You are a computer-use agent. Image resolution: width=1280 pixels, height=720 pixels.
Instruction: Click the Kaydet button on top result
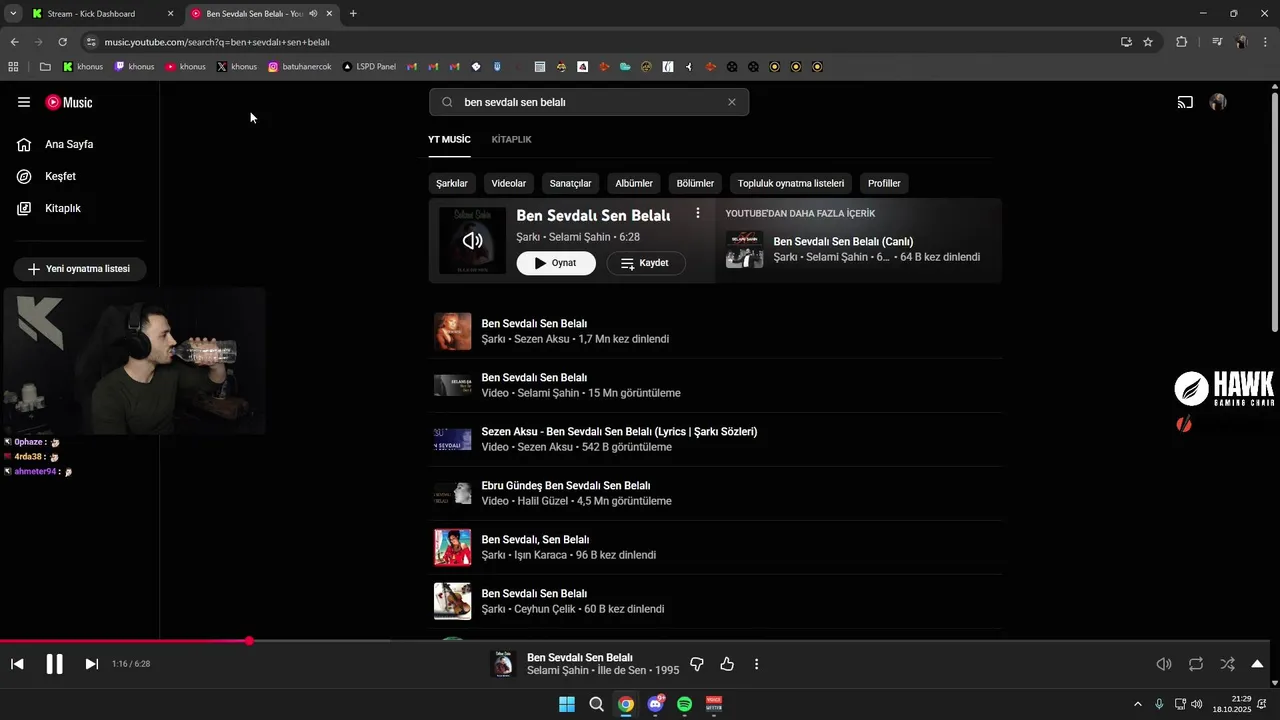pos(646,263)
